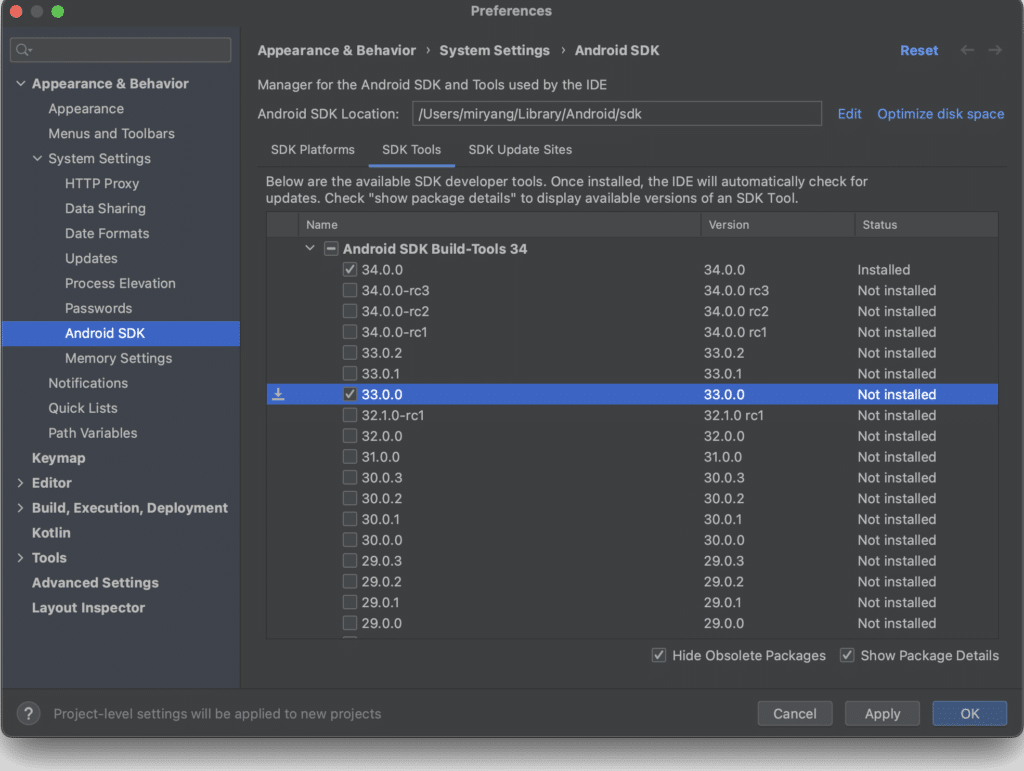
Task: Expand the Tools section
Action: point(20,558)
